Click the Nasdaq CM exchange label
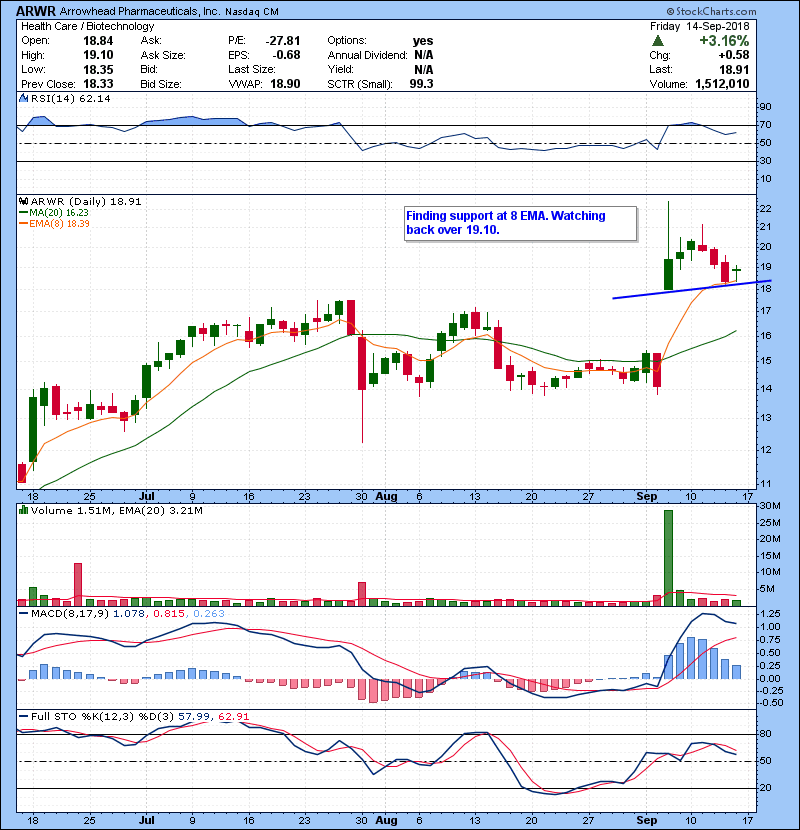Image resolution: width=800 pixels, height=830 pixels. tap(252, 12)
